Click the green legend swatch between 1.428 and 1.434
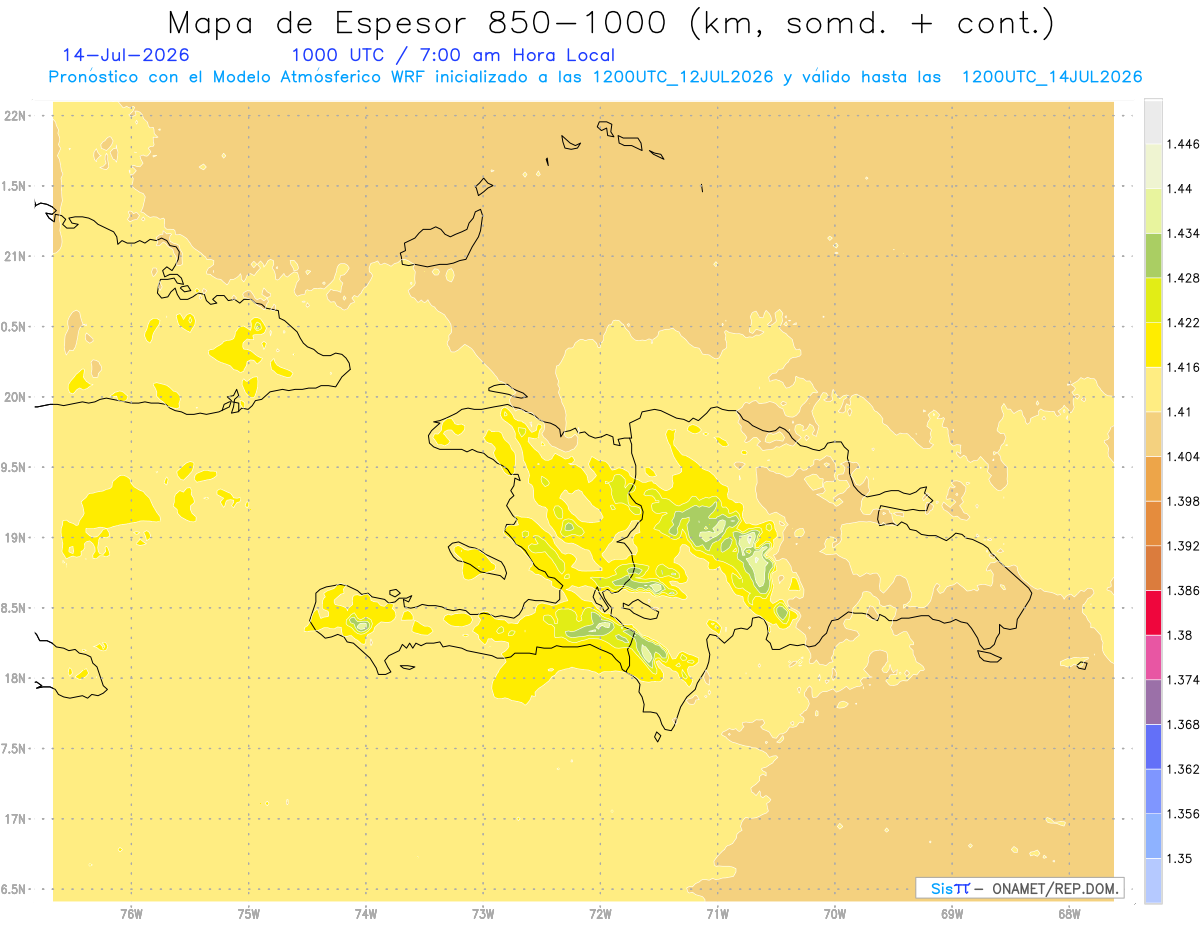Screen dimensions: 1200x927 pyautogui.click(x=1153, y=255)
